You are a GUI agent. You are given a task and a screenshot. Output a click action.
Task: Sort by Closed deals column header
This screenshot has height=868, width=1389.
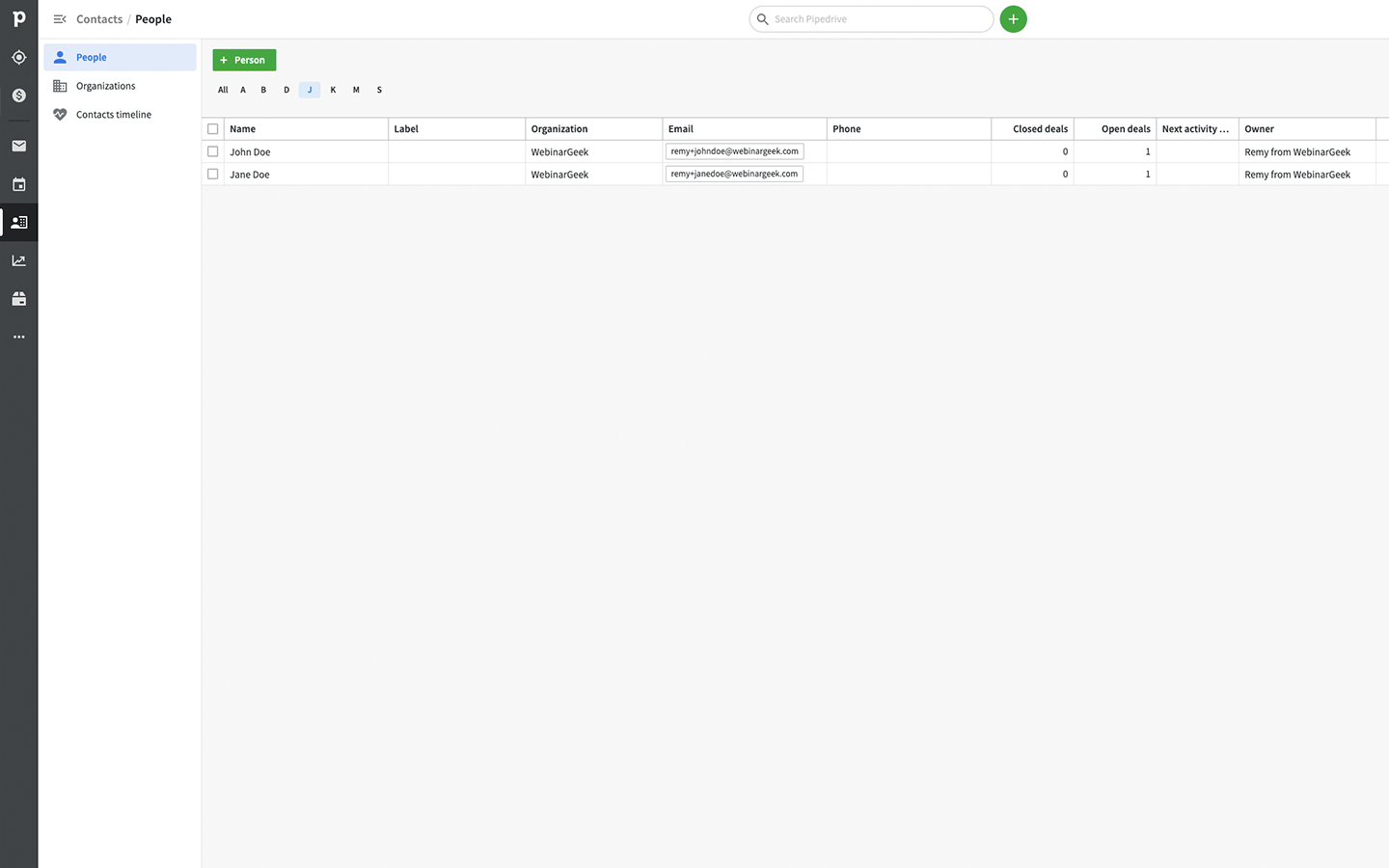coord(1032,129)
